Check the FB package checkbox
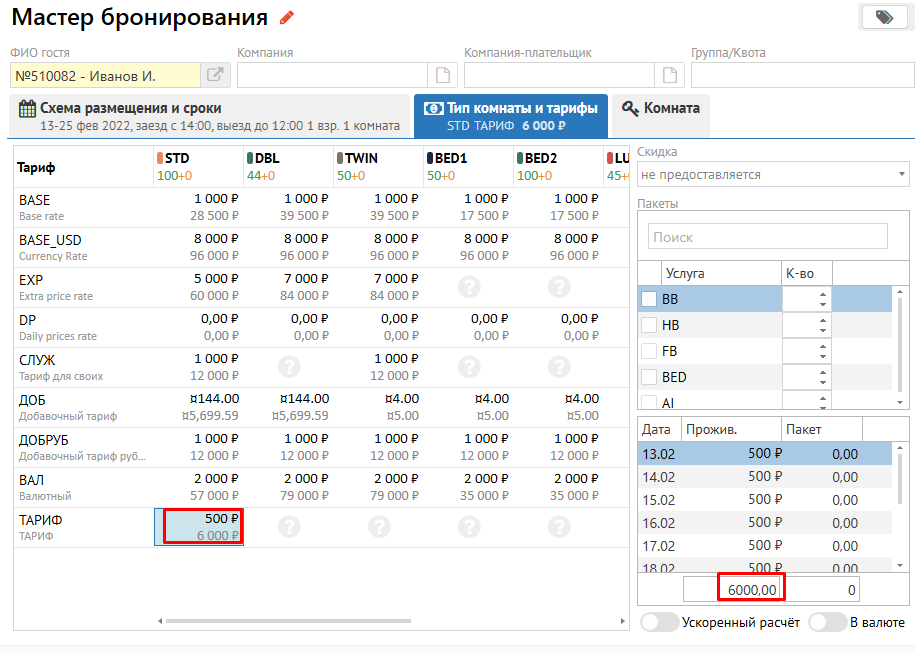Viewport: 915px width, 653px height. tap(649, 351)
